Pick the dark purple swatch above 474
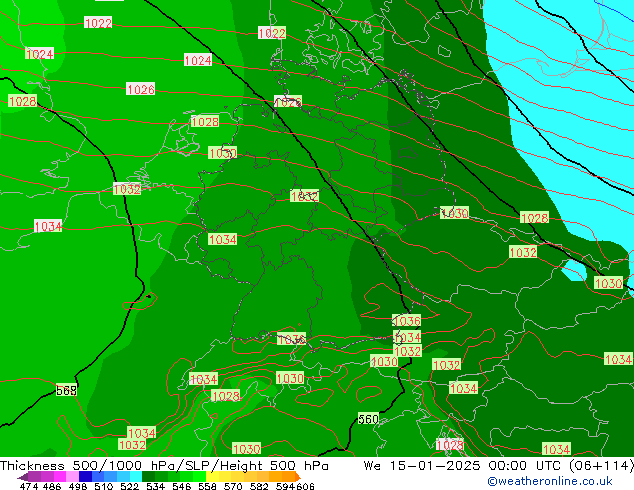 [x=34, y=477]
